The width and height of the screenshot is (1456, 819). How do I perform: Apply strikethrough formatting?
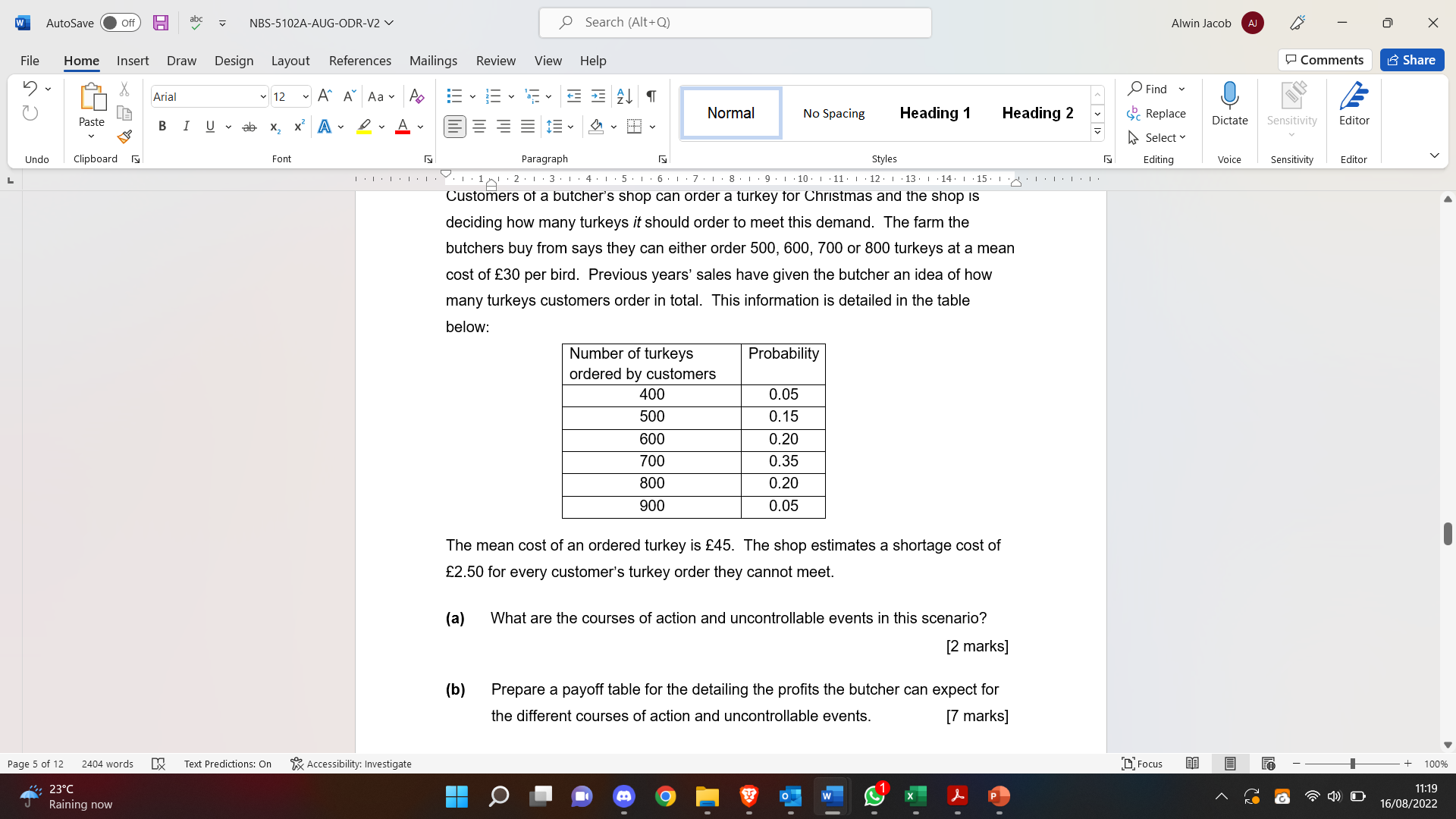click(249, 127)
